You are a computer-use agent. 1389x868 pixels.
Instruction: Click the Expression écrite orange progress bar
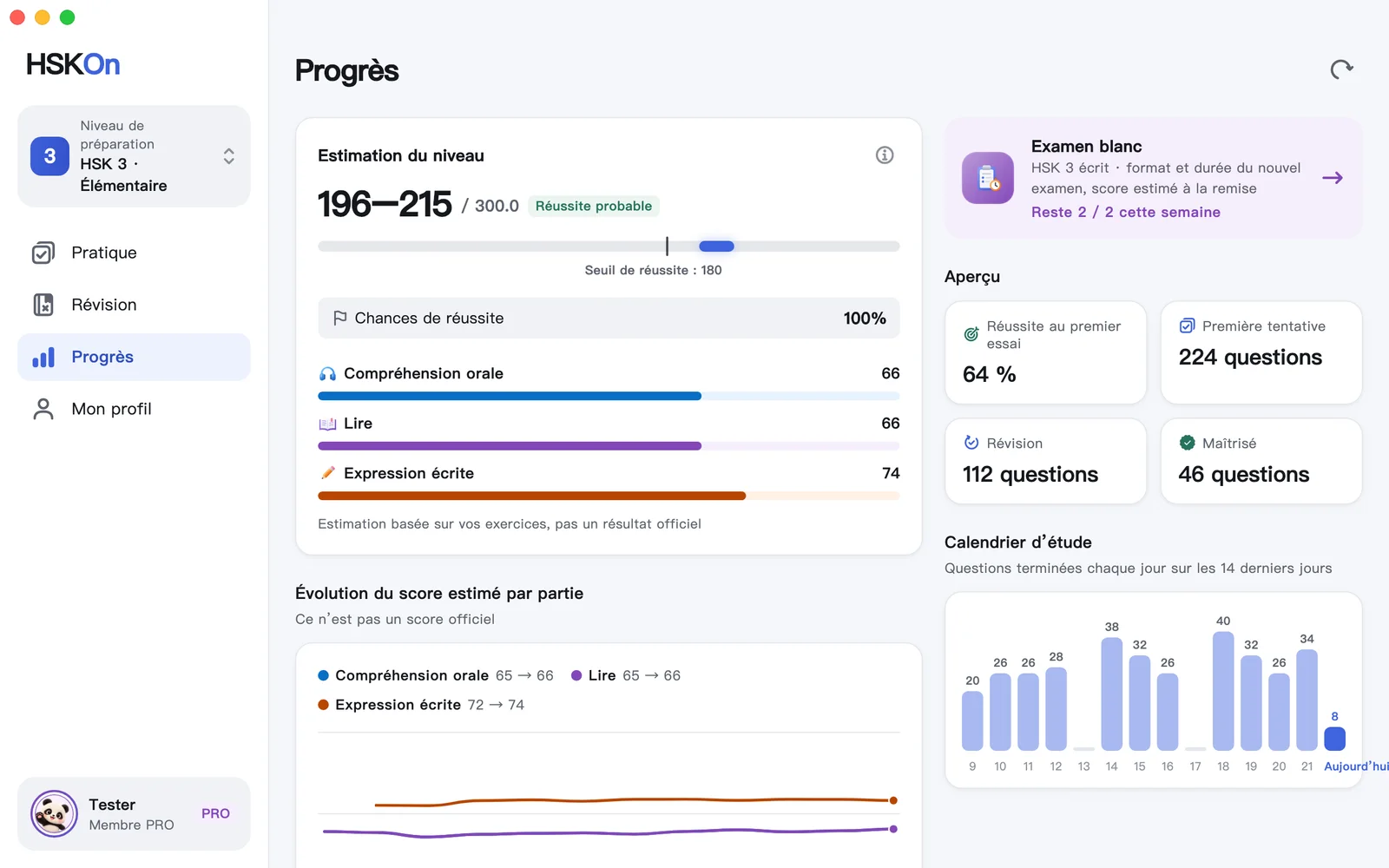(609, 496)
